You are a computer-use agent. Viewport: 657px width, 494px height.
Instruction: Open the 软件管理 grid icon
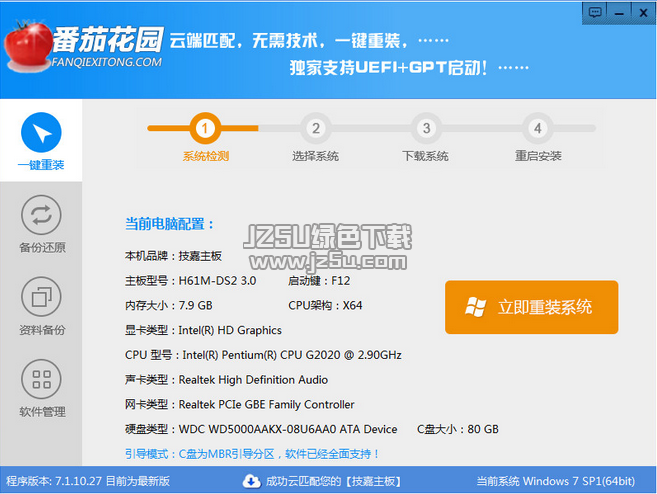41,379
